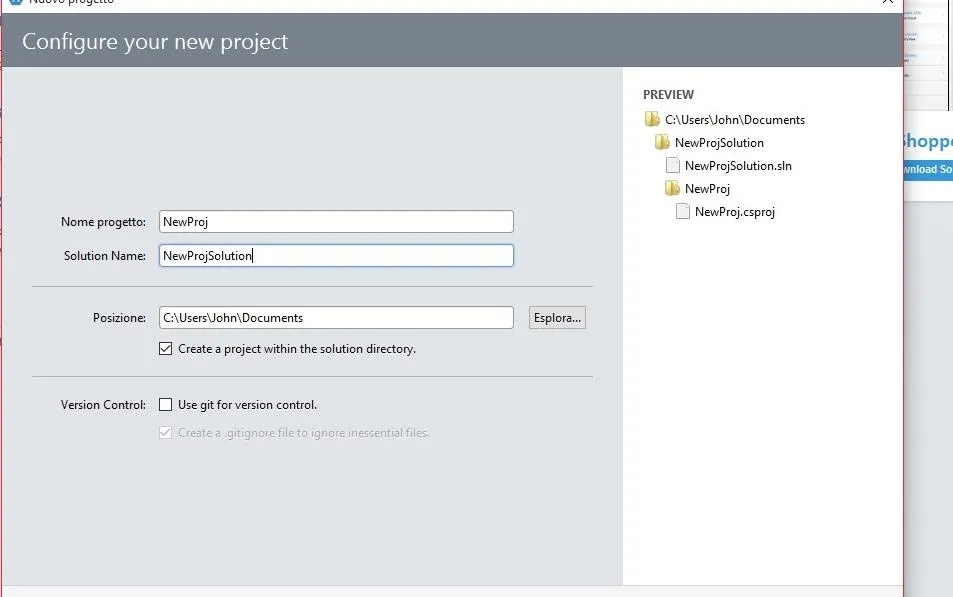
Task: Select NewProj.csproj label in preview
Action: click(735, 212)
